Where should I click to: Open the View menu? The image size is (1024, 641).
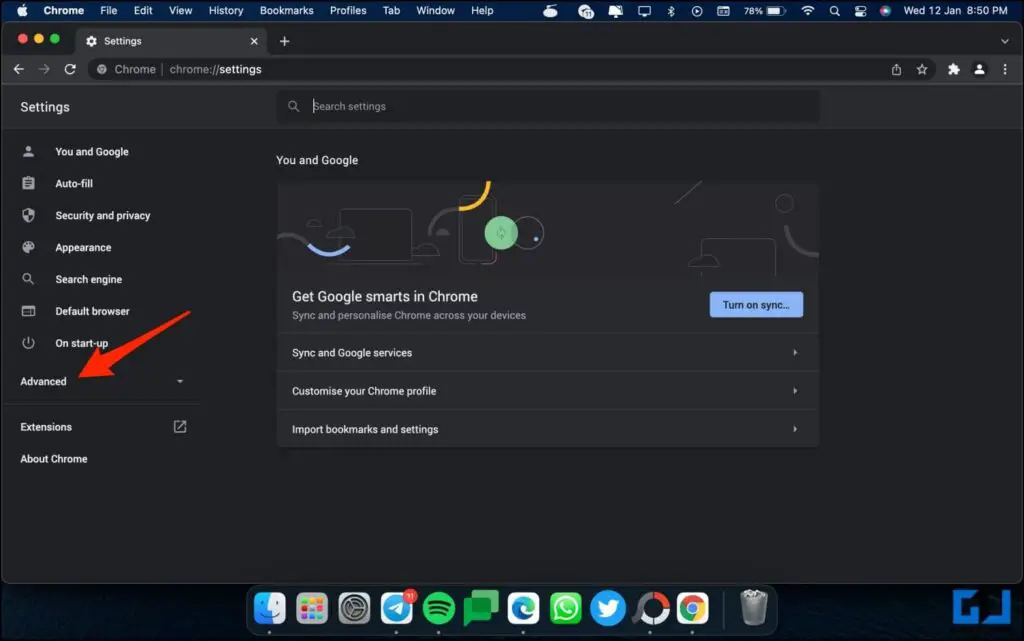pos(180,10)
